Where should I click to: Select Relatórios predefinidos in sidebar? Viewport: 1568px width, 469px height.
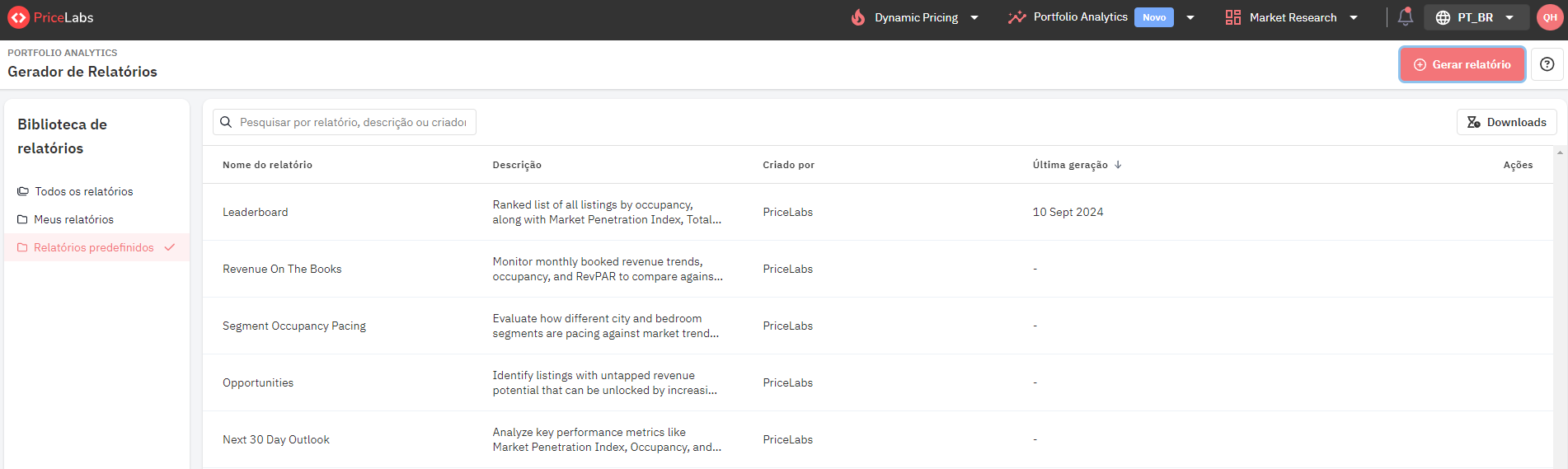96,247
